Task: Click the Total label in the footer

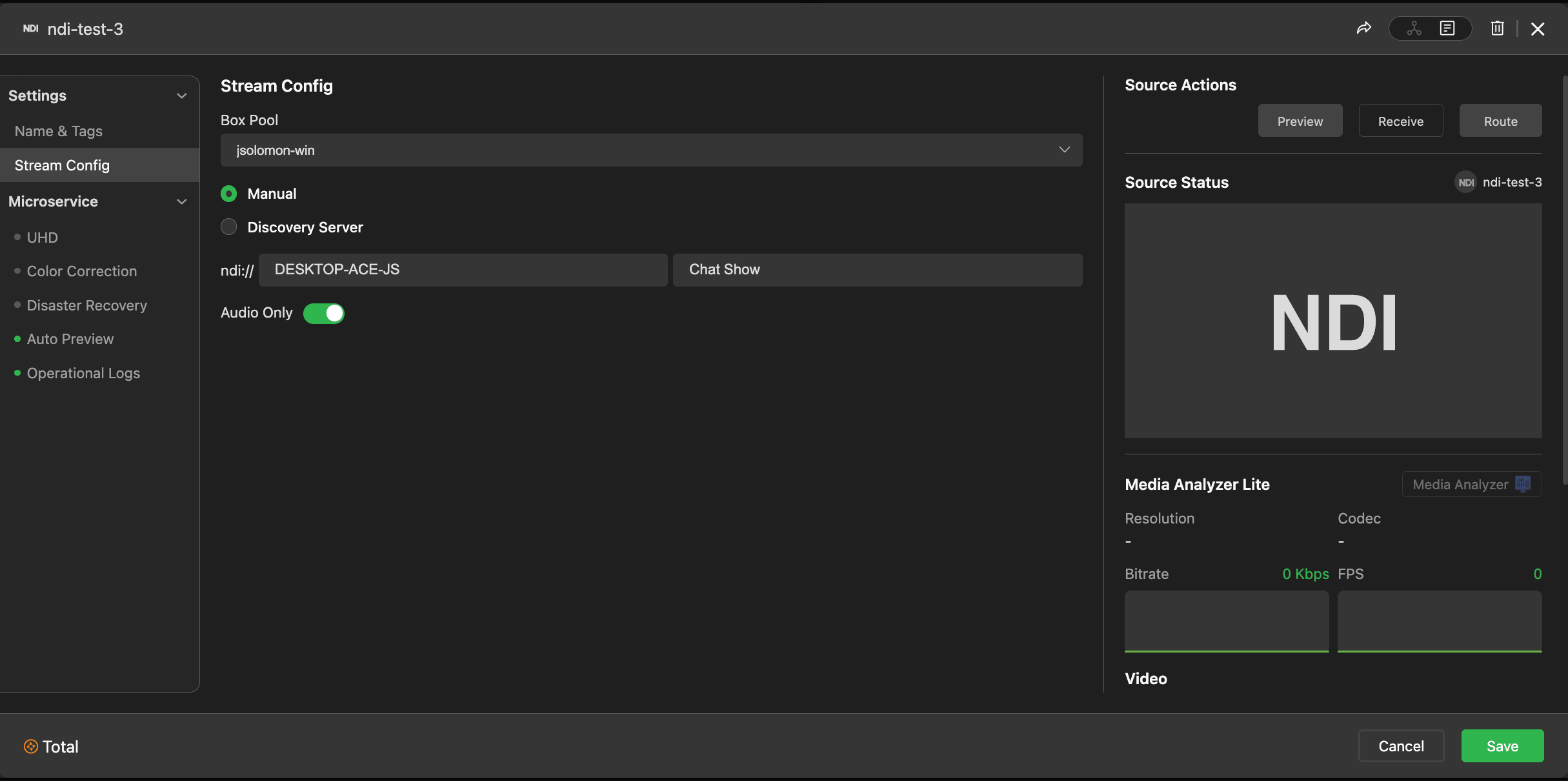Action: [x=61, y=747]
